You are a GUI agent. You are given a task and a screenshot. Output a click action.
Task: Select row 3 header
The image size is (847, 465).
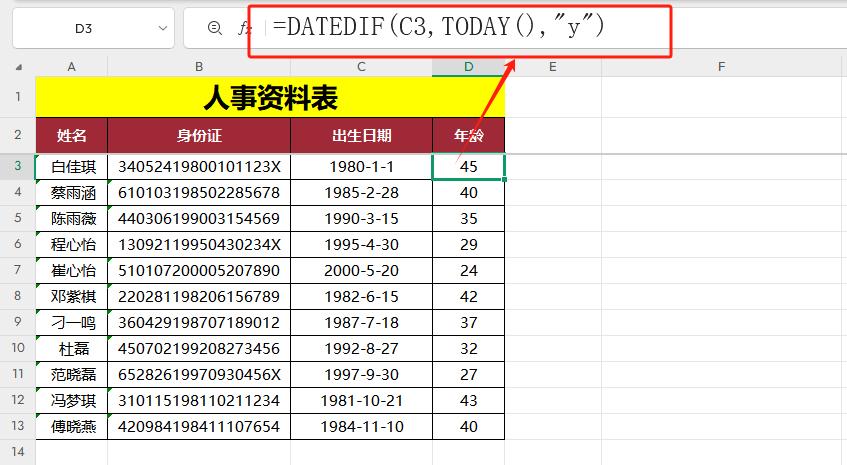tap(18, 166)
